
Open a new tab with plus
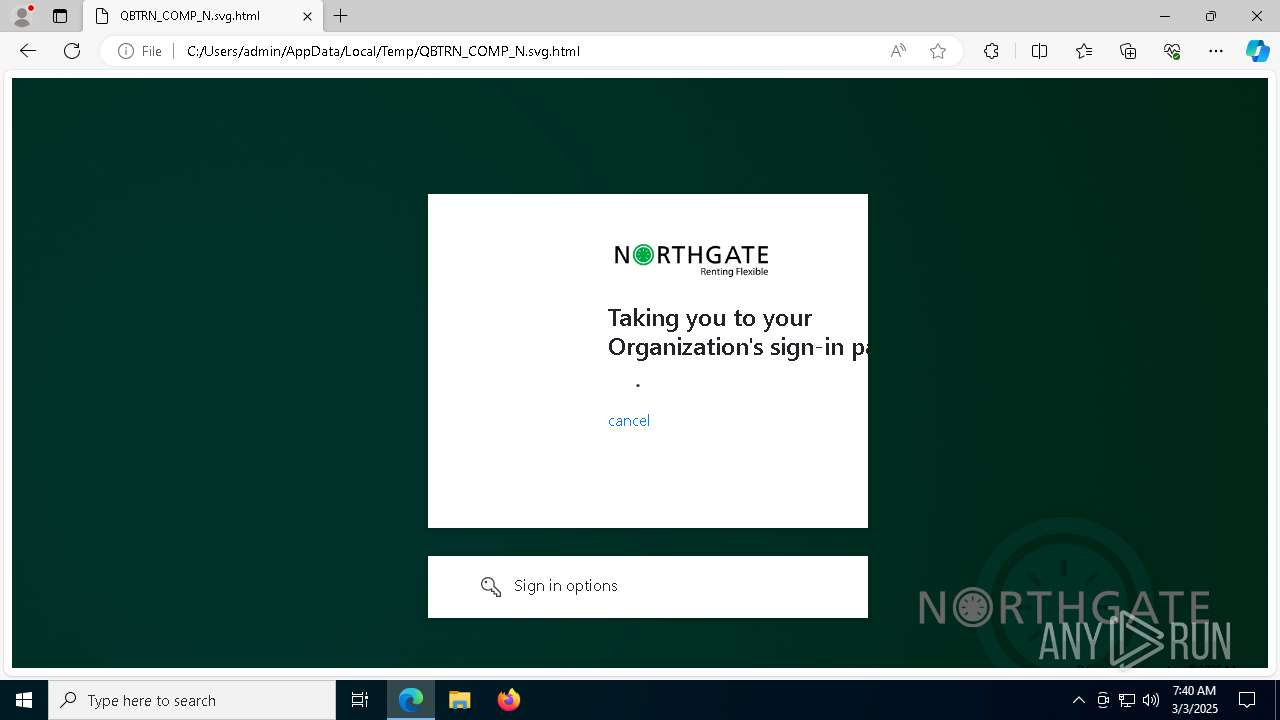click(341, 16)
